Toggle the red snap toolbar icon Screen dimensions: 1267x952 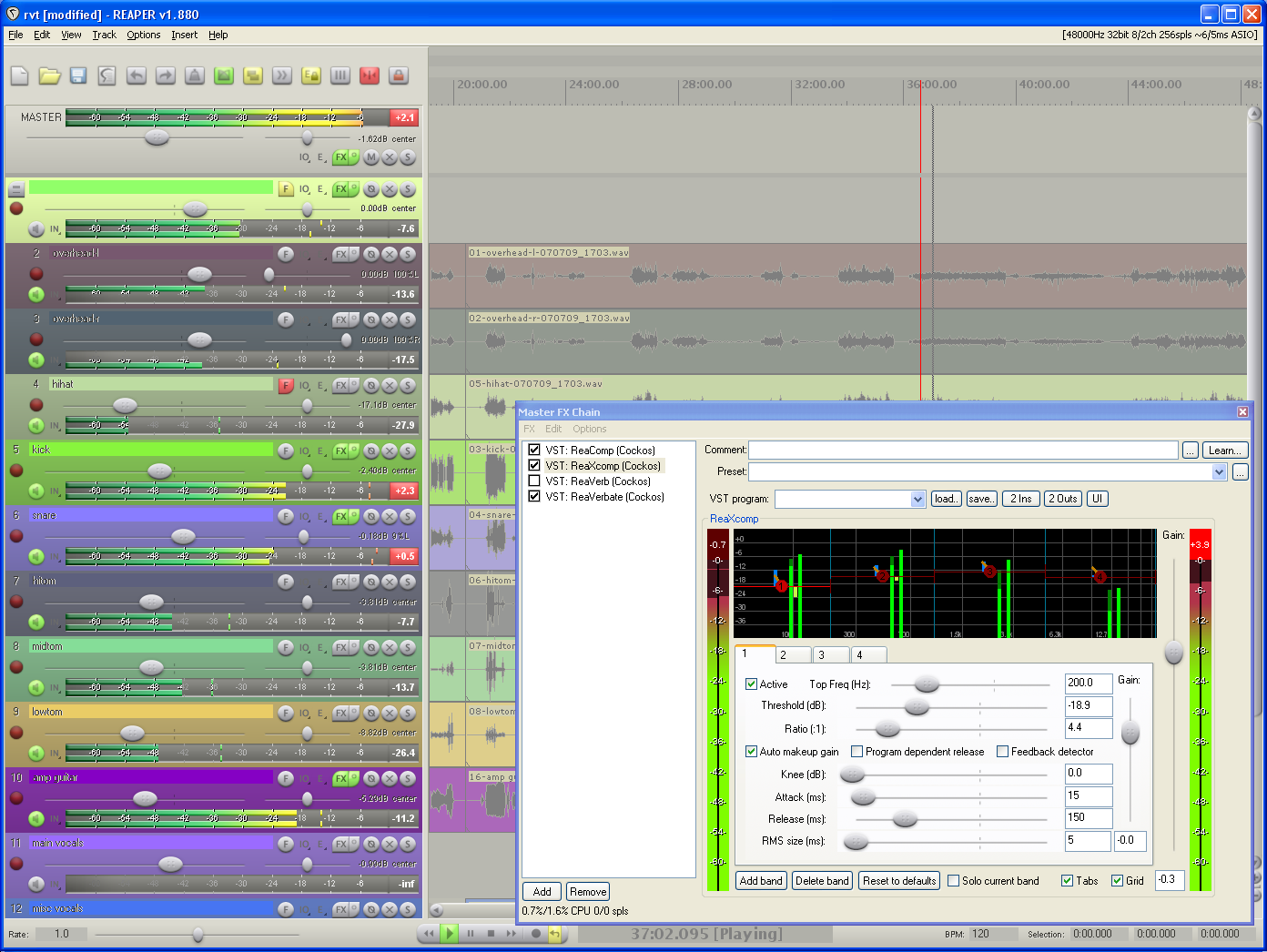(x=370, y=76)
